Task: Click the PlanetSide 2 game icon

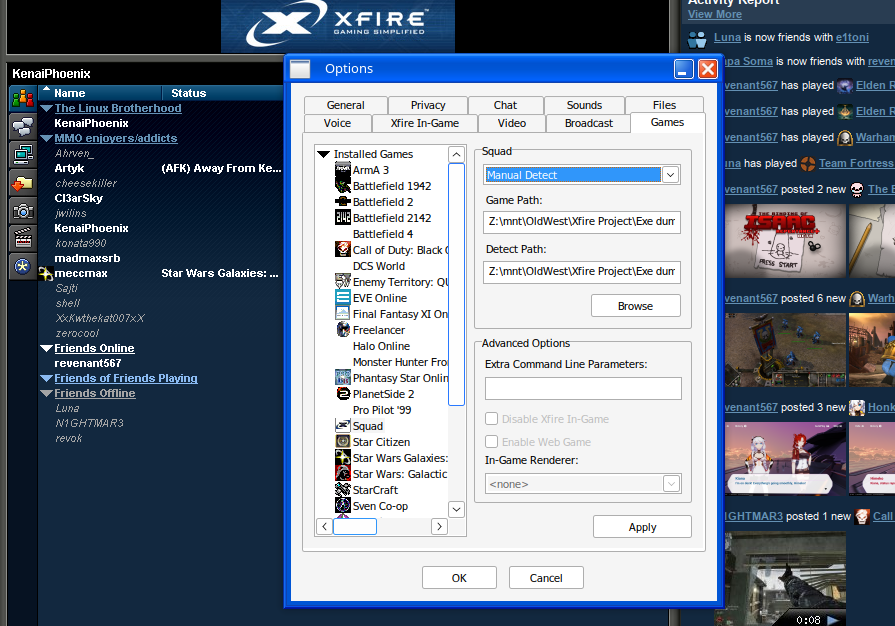Action: point(342,393)
